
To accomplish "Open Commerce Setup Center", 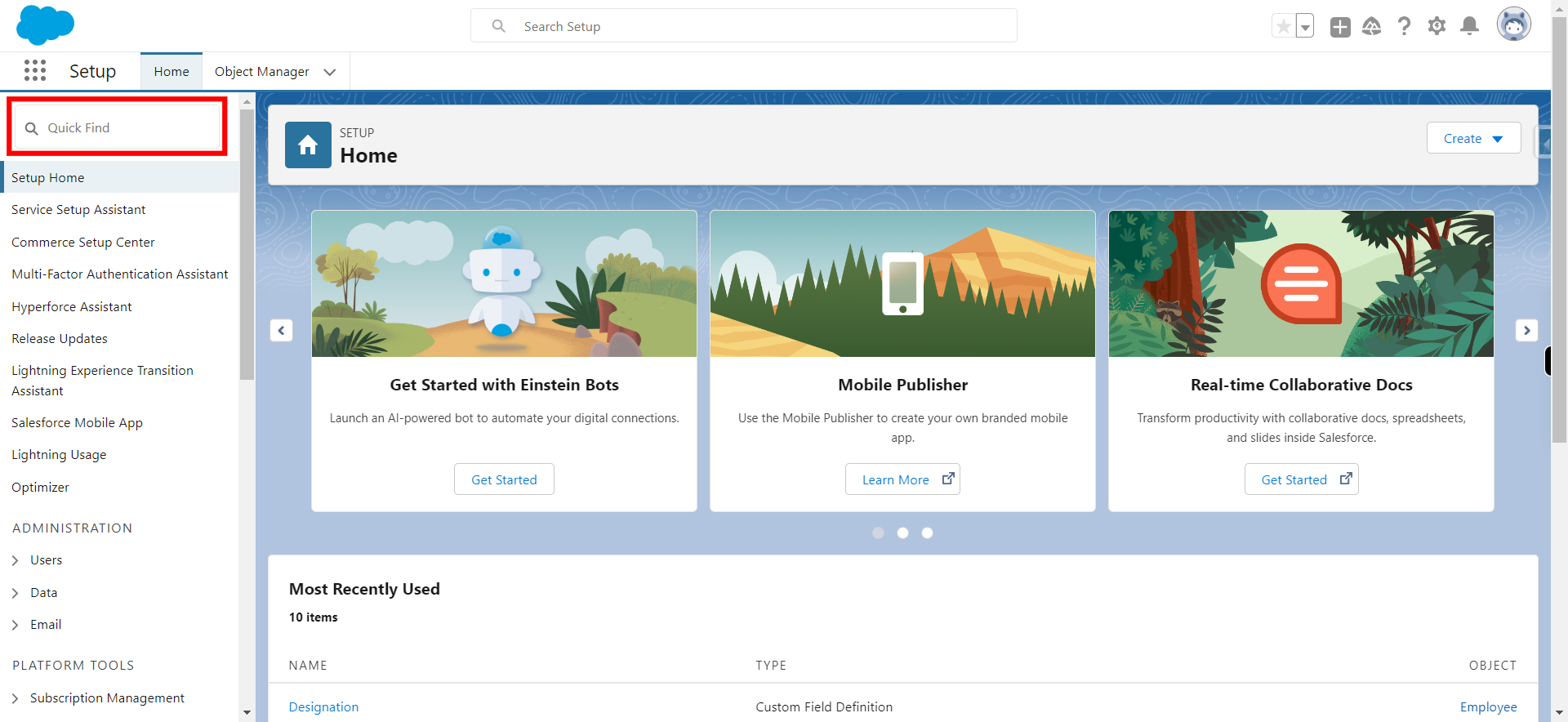I will (x=83, y=243).
